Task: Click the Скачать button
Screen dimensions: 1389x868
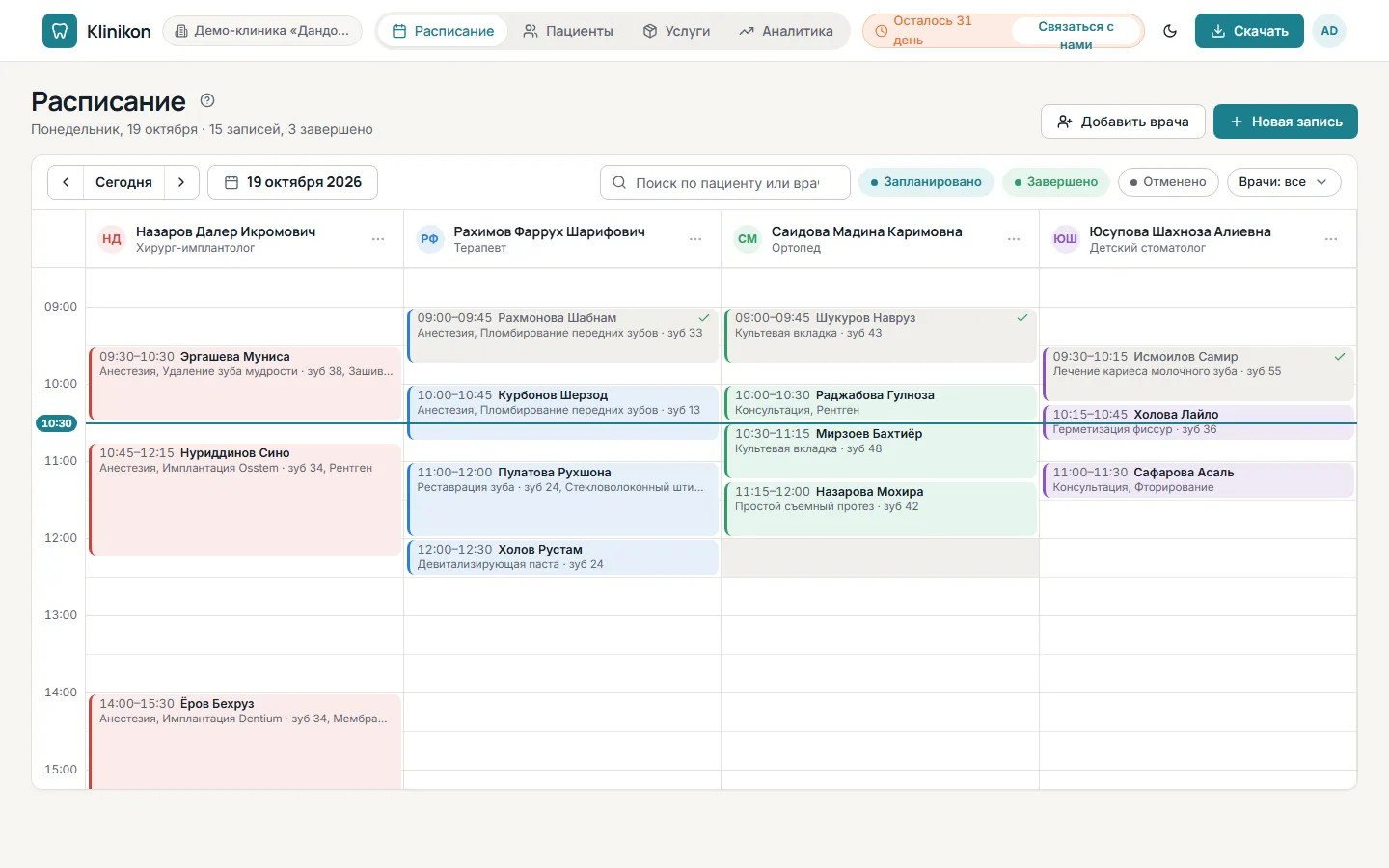Action: pyautogui.click(x=1249, y=31)
